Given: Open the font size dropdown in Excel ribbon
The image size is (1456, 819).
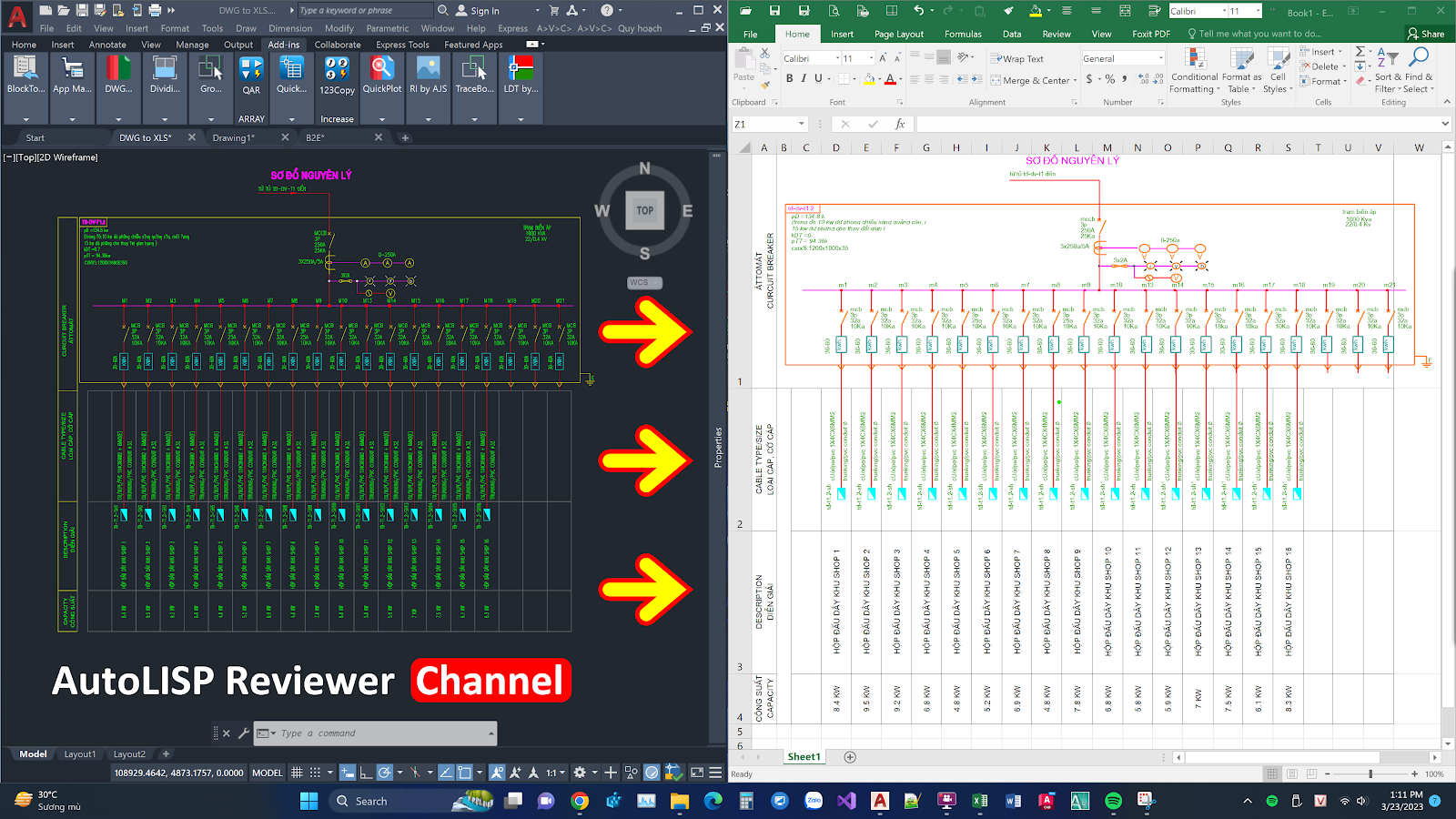Looking at the screenshot, I should click(x=871, y=58).
